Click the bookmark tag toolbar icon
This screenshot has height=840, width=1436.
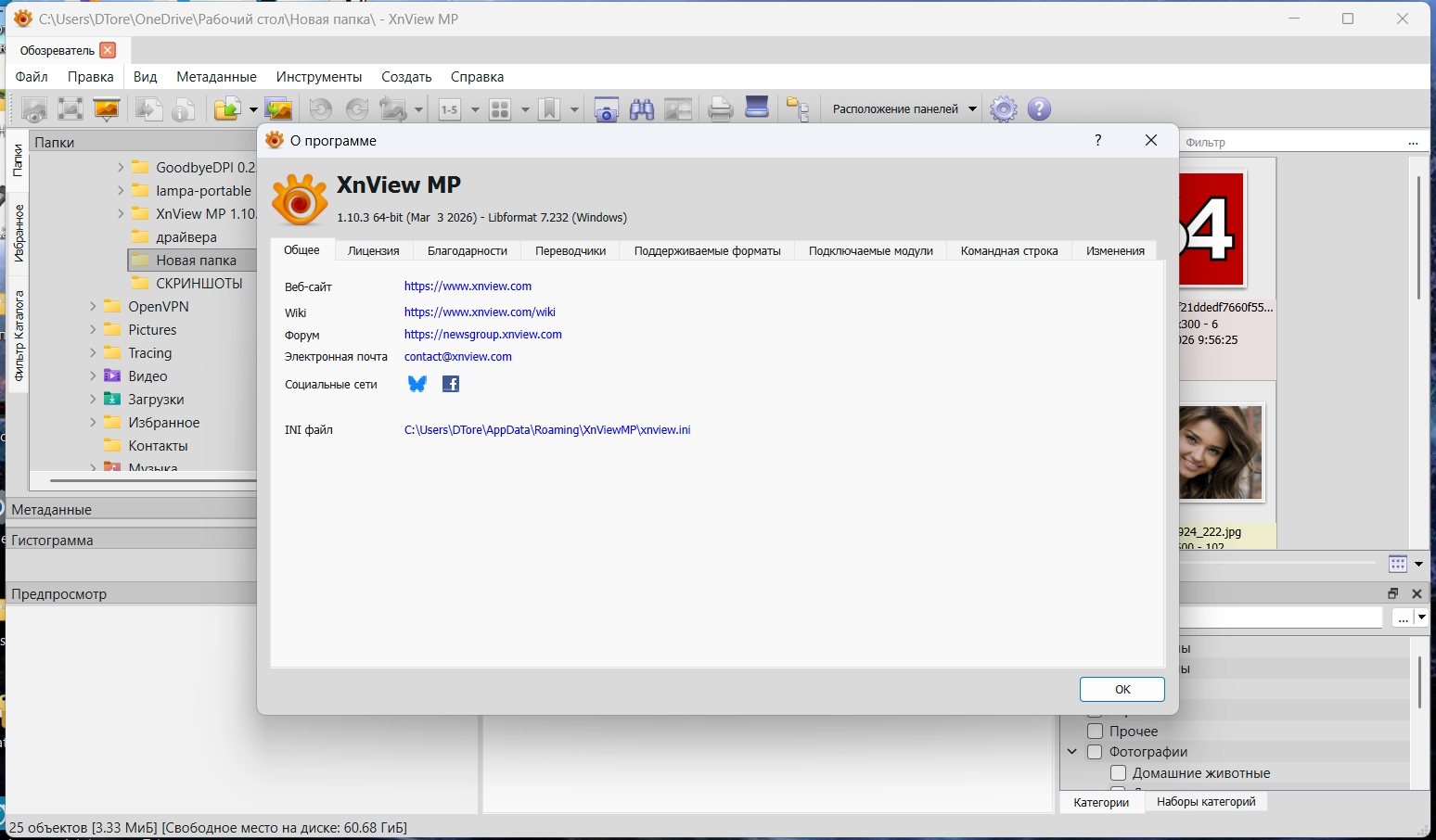549,109
